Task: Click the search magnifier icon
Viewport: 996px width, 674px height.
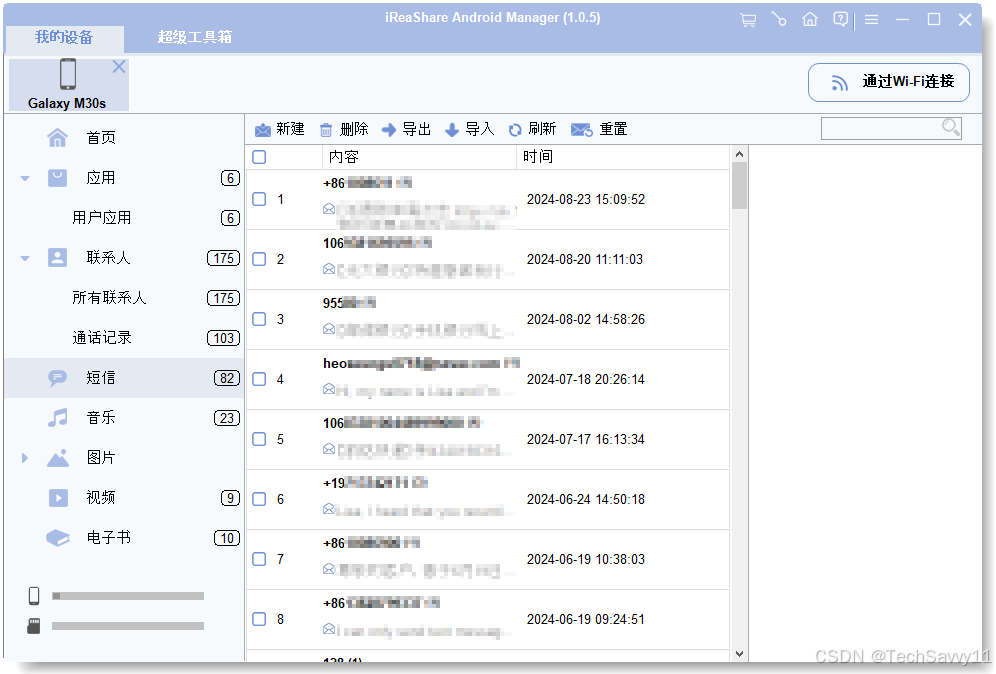Action: tap(950, 127)
